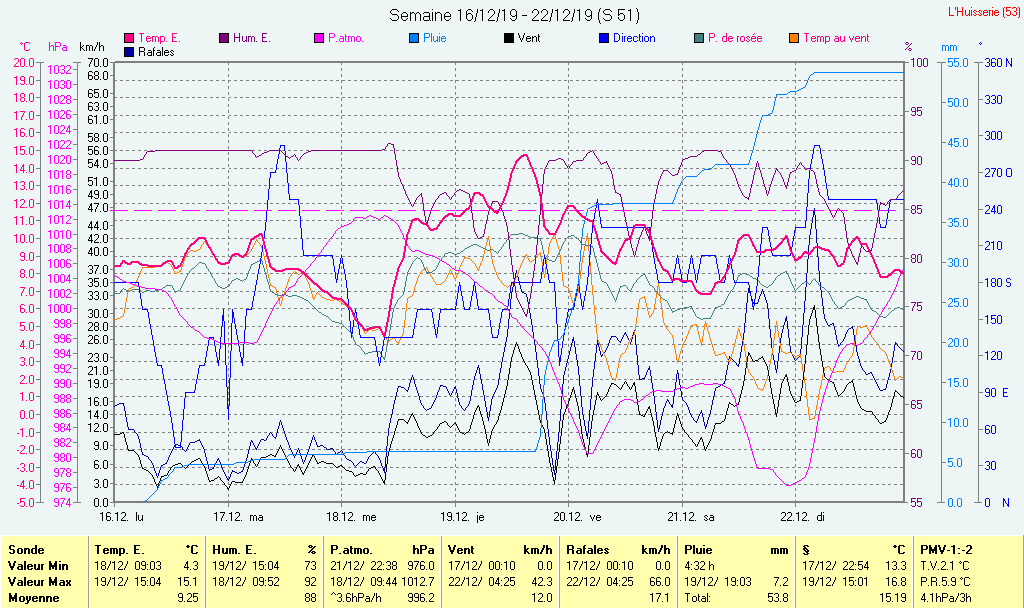Click the purple Hum. E. legend swatch

pyautogui.click(x=224, y=39)
